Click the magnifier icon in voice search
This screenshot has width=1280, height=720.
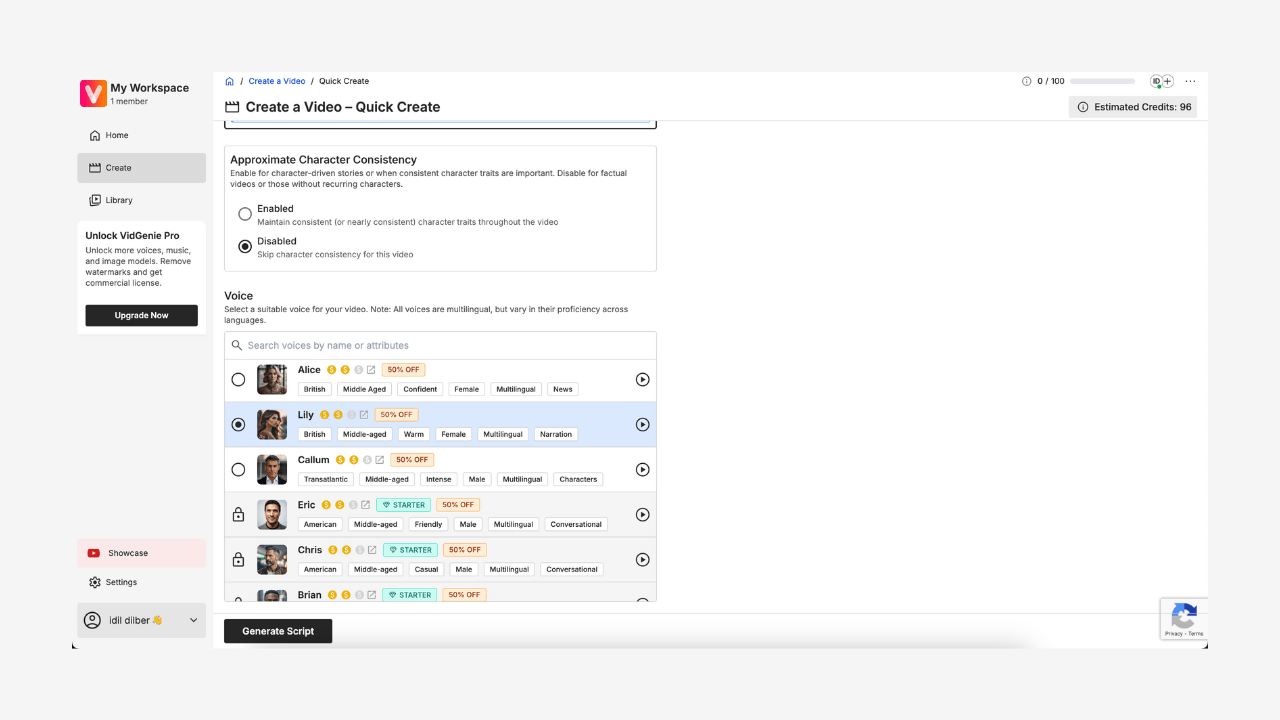click(x=237, y=345)
